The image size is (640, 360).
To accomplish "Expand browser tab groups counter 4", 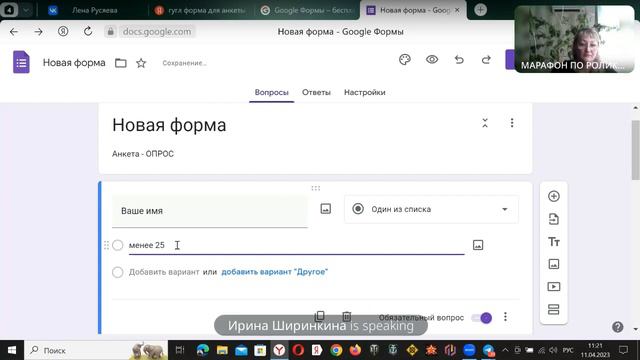I will tap(9, 10).
